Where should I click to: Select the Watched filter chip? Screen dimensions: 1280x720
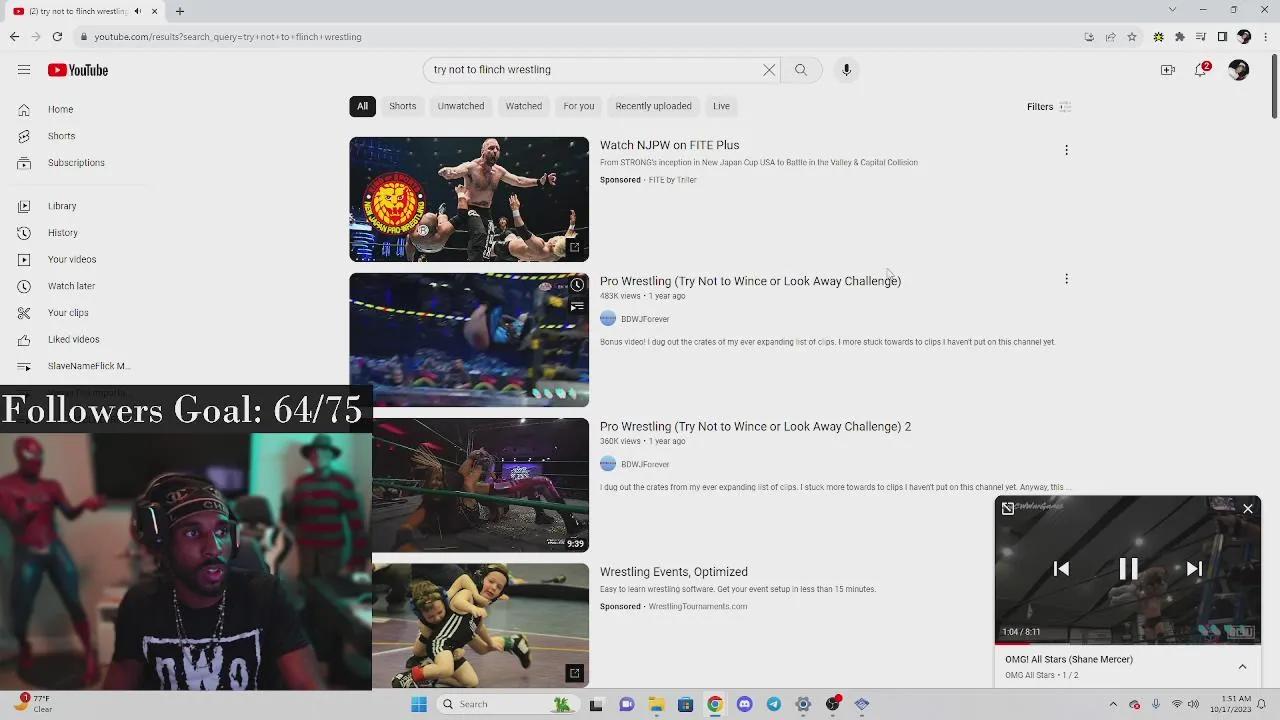pyautogui.click(x=524, y=106)
